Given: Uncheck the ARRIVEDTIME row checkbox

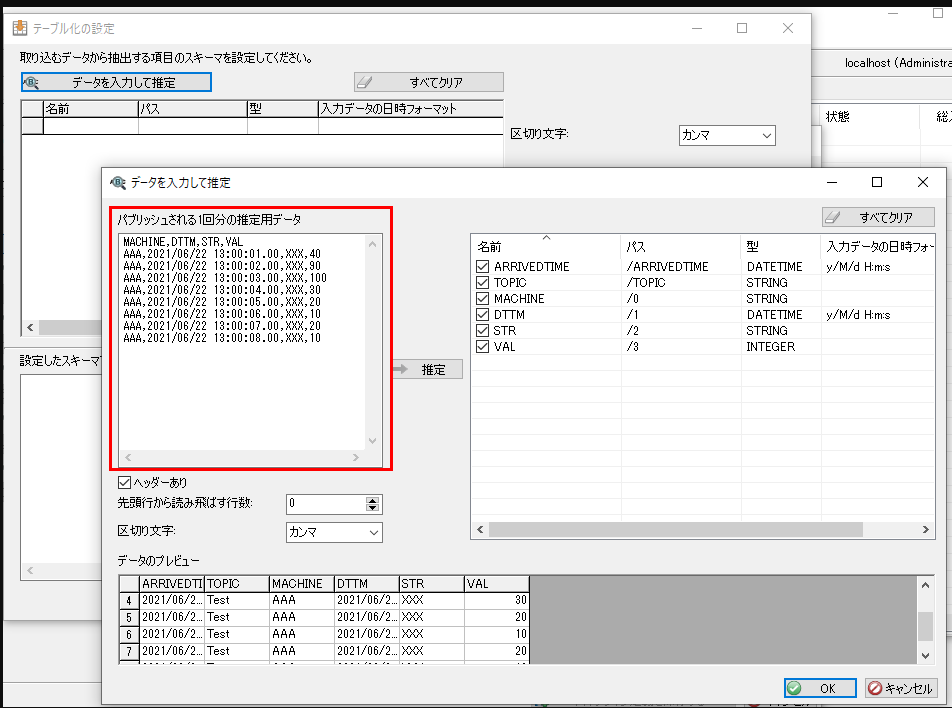Looking at the screenshot, I should point(483,267).
